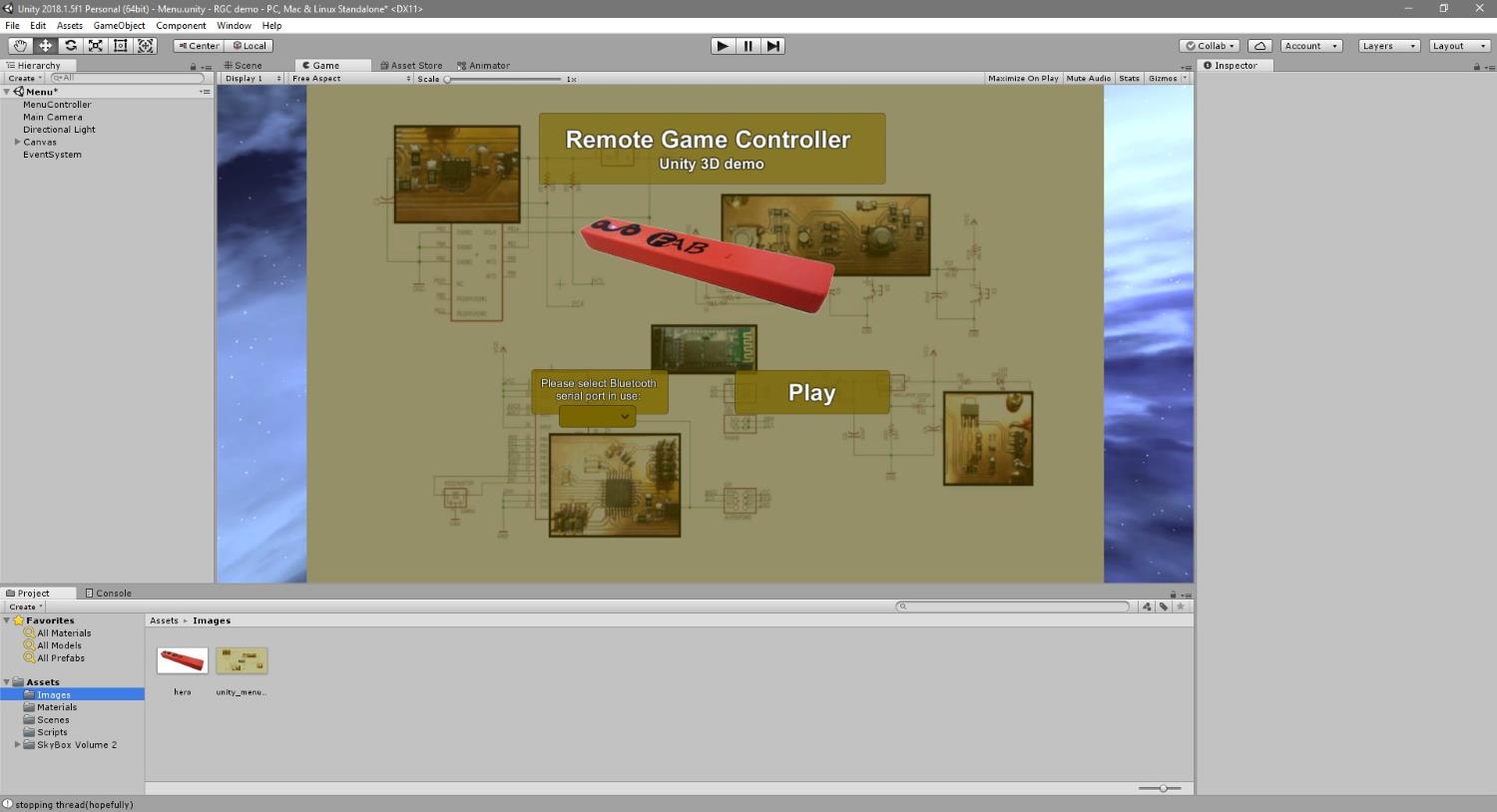Click All Prefabs favorite search
Viewport: 1497px width, 812px height.
(x=61, y=658)
